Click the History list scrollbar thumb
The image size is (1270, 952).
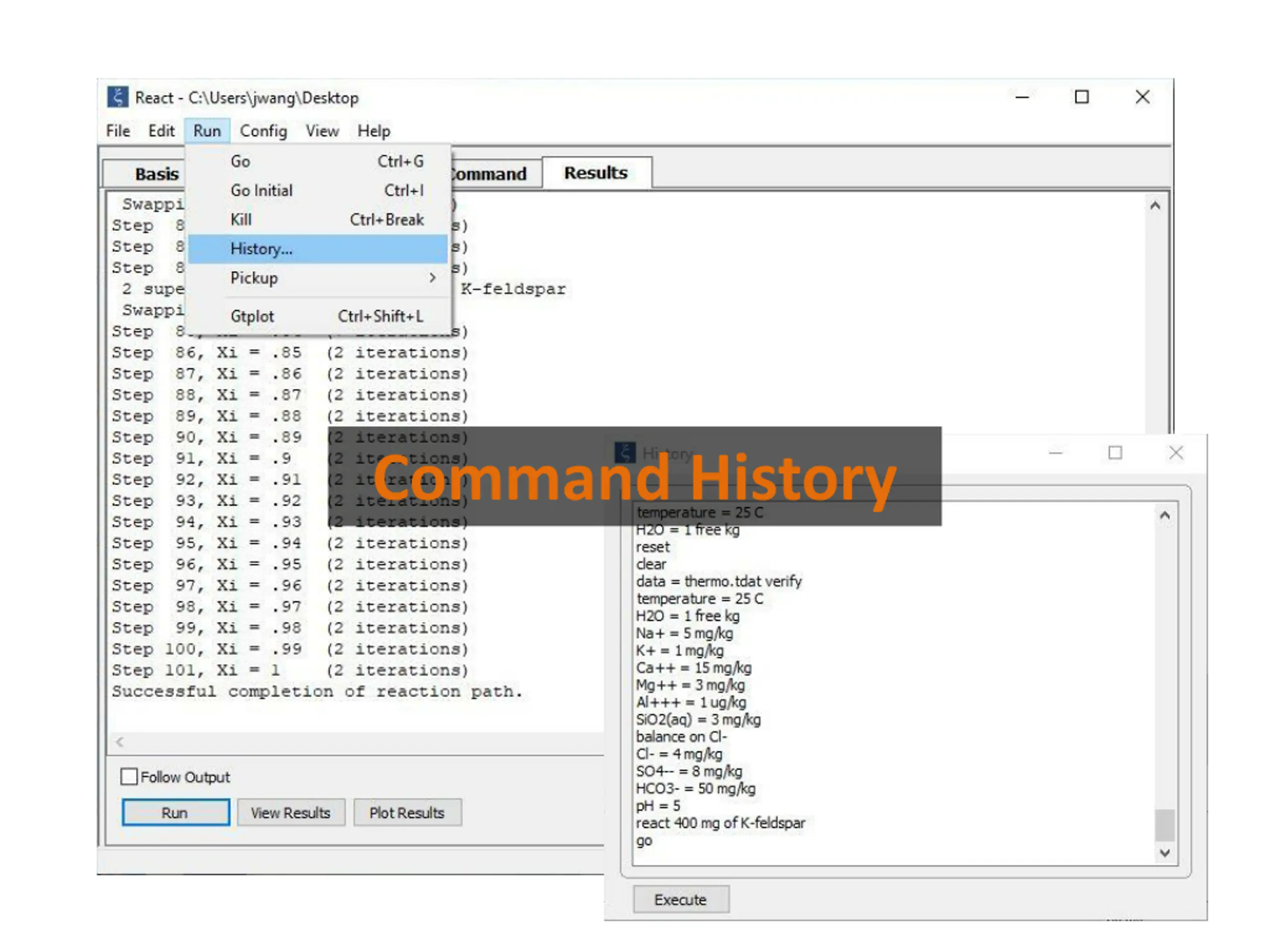[x=1164, y=825]
